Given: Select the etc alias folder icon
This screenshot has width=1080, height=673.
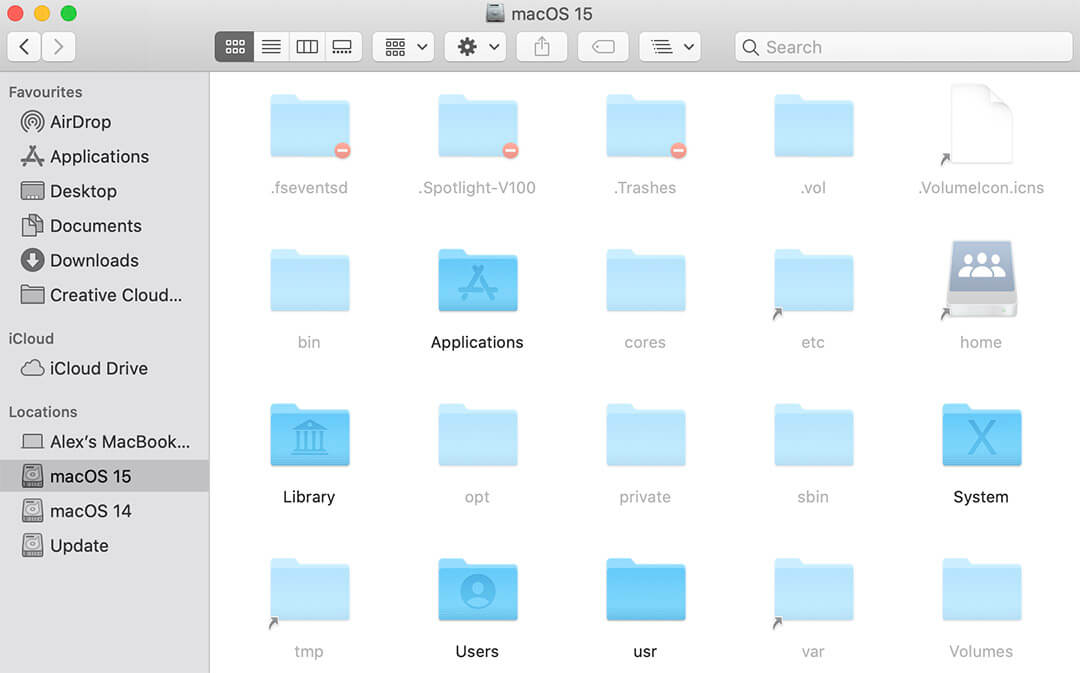Looking at the screenshot, I should (813, 282).
